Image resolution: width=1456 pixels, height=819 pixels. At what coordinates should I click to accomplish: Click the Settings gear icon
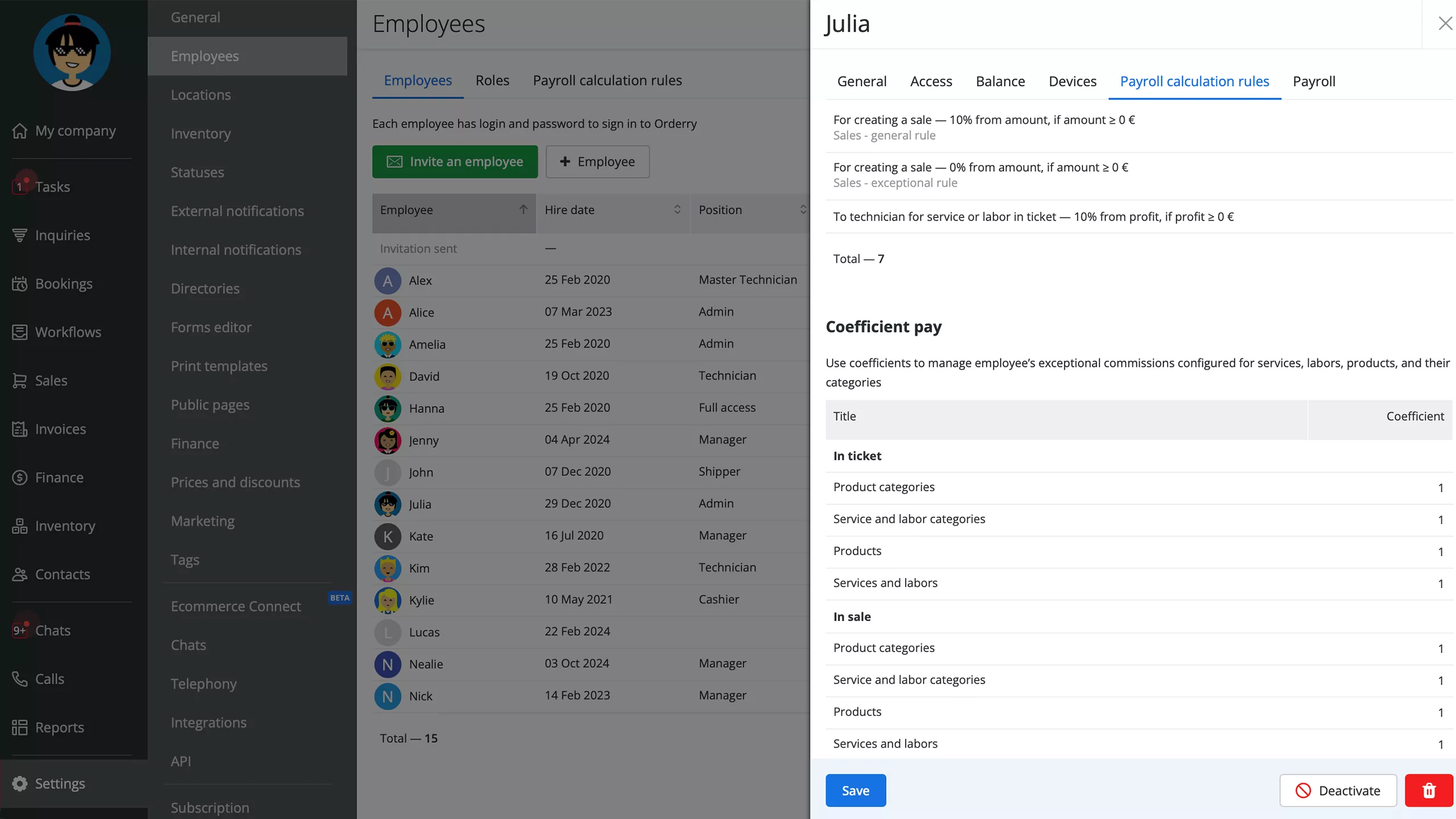click(20, 783)
